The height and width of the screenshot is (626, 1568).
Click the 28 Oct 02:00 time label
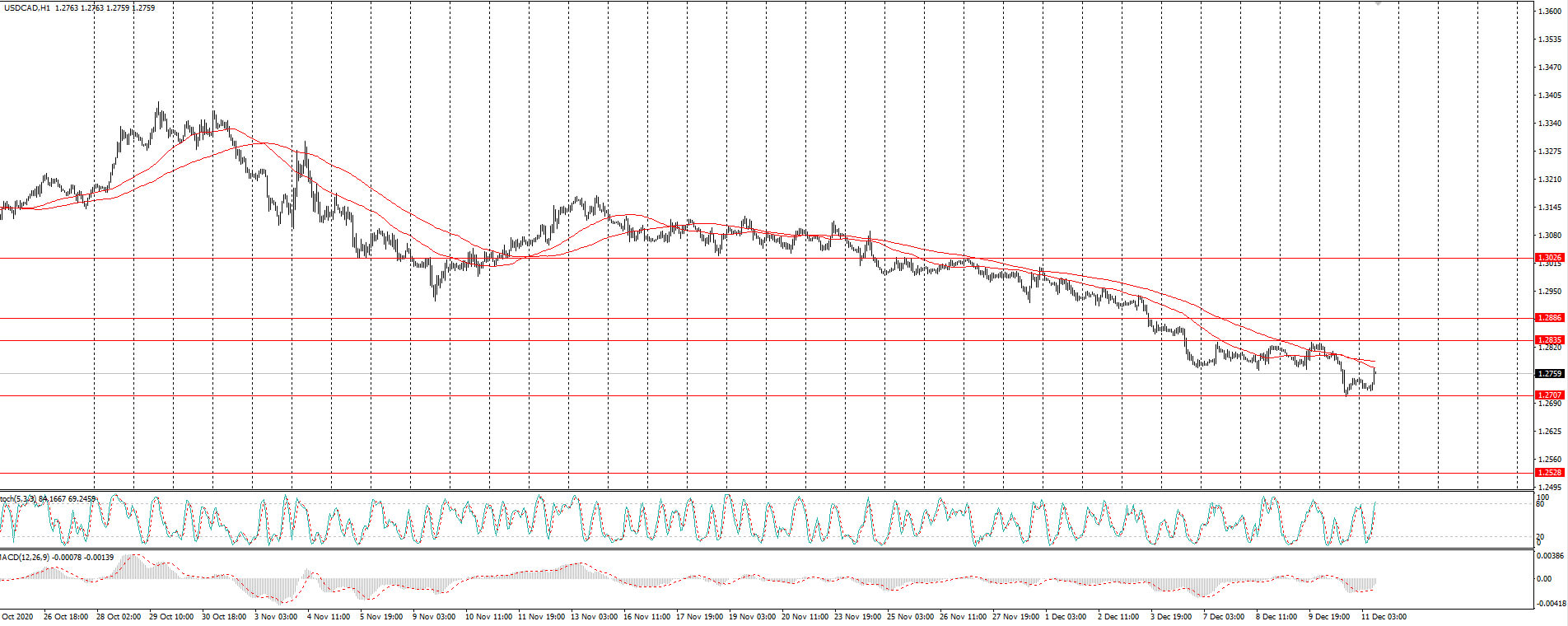(x=119, y=617)
